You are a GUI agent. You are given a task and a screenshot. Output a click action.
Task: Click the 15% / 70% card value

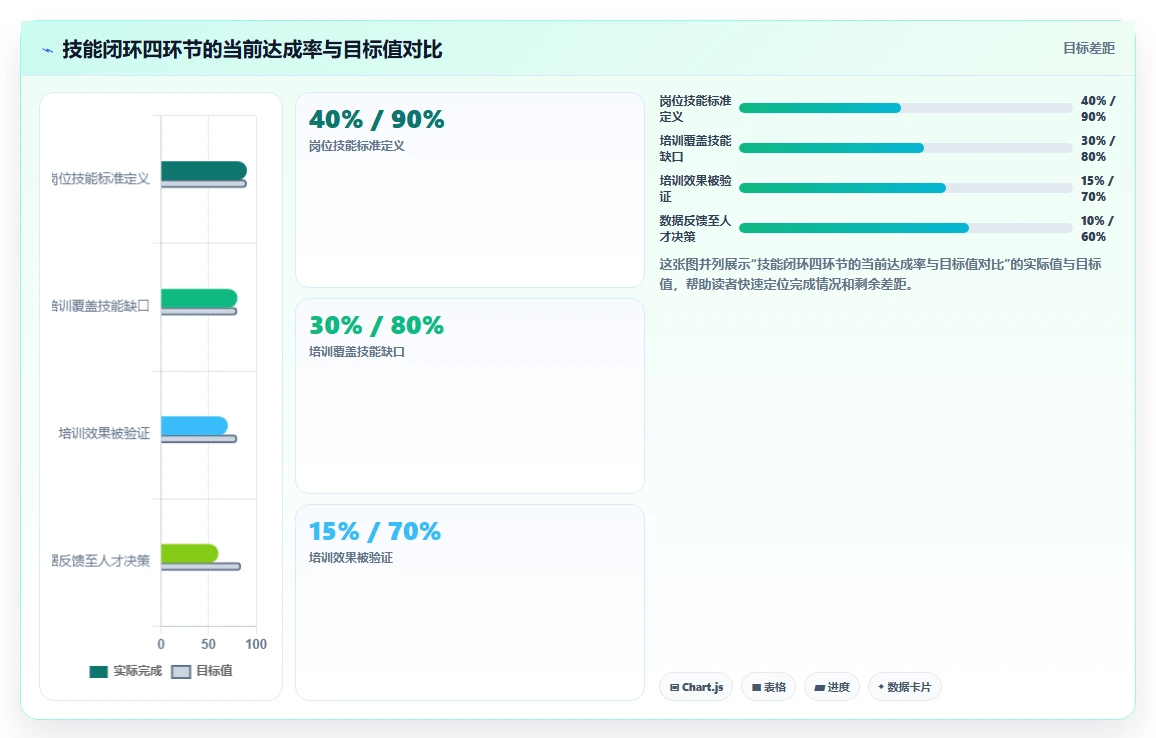point(375,531)
